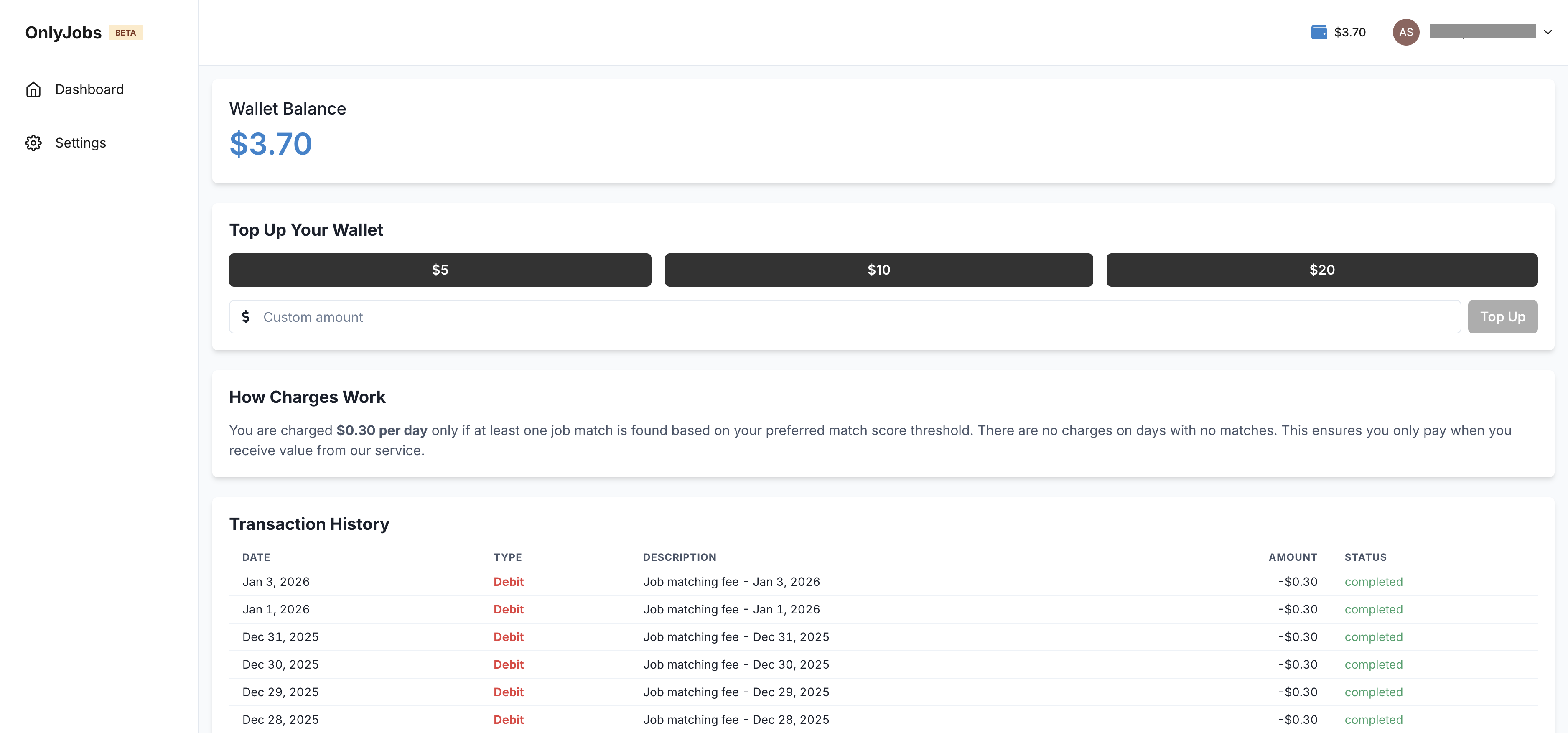Top up with the $20 preset

(x=1321, y=270)
